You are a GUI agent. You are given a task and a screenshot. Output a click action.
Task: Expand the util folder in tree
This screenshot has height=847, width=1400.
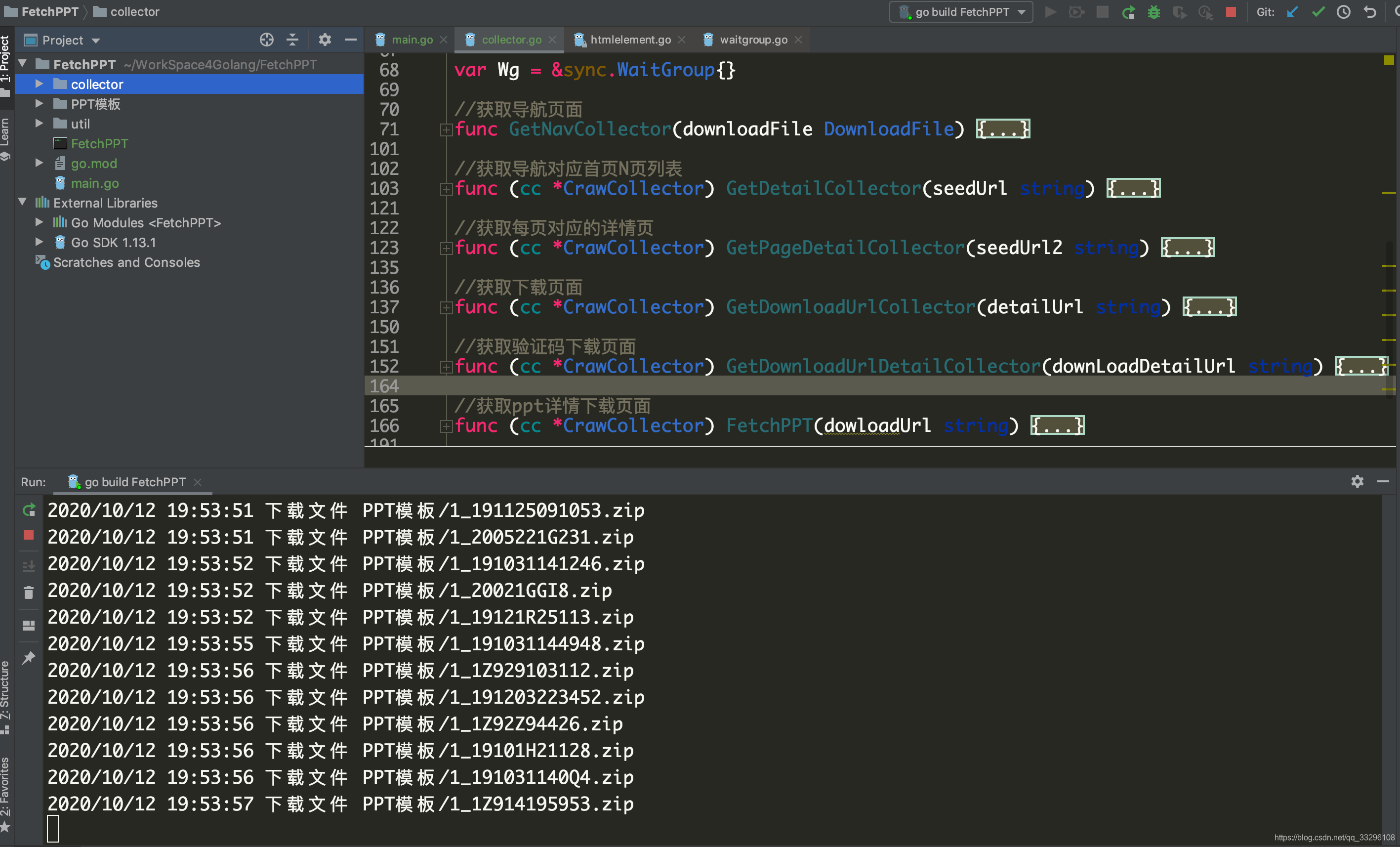(x=39, y=124)
